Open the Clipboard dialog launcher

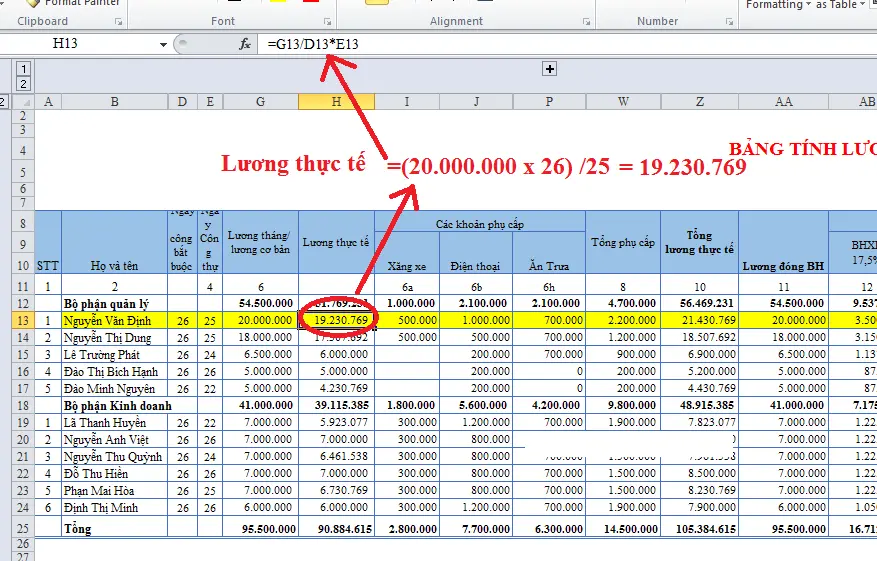pyautogui.click(x=119, y=22)
